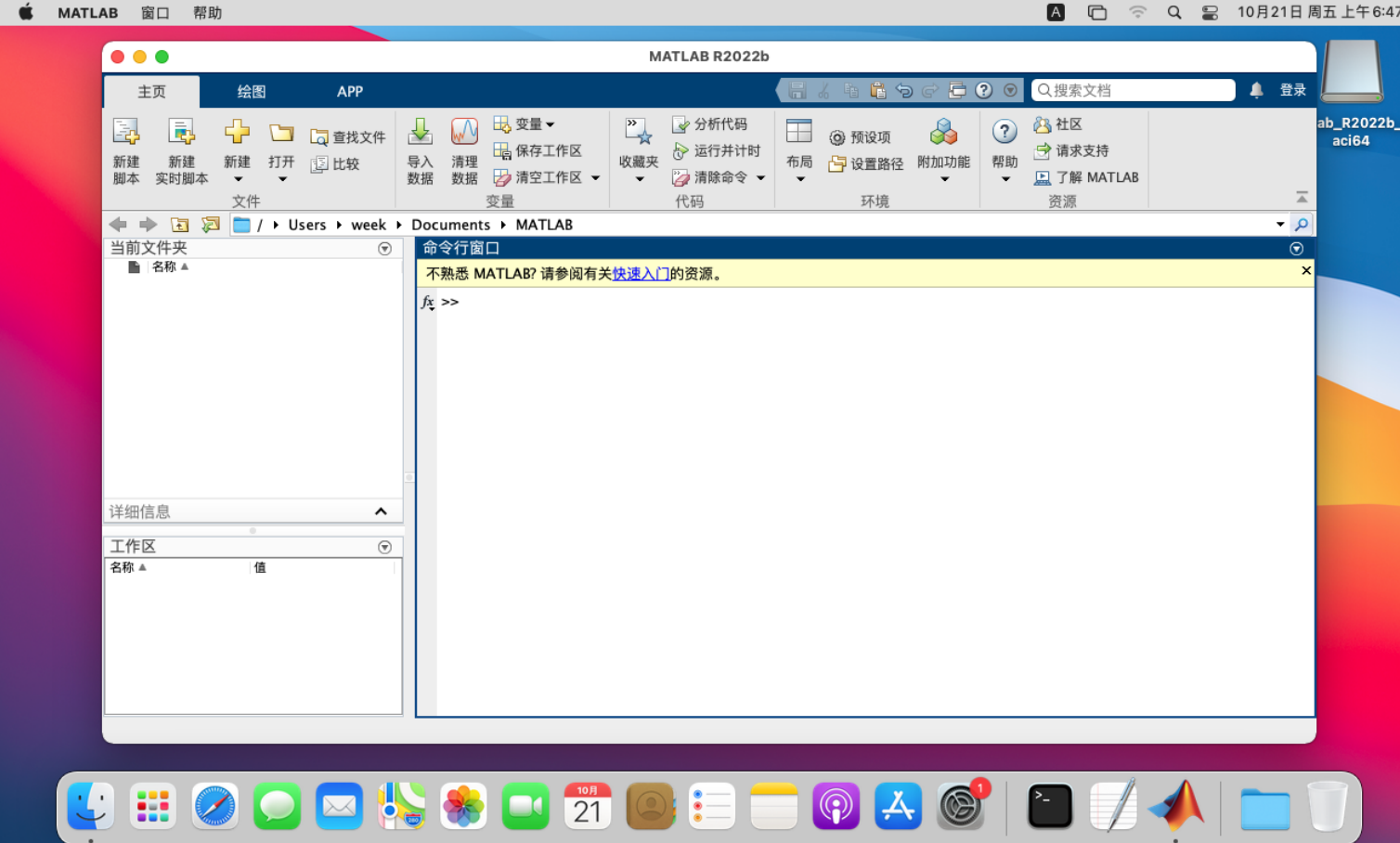The image size is (1400, 843).
Task: Click the Forward navigation arrow
Action: point(148,225)
